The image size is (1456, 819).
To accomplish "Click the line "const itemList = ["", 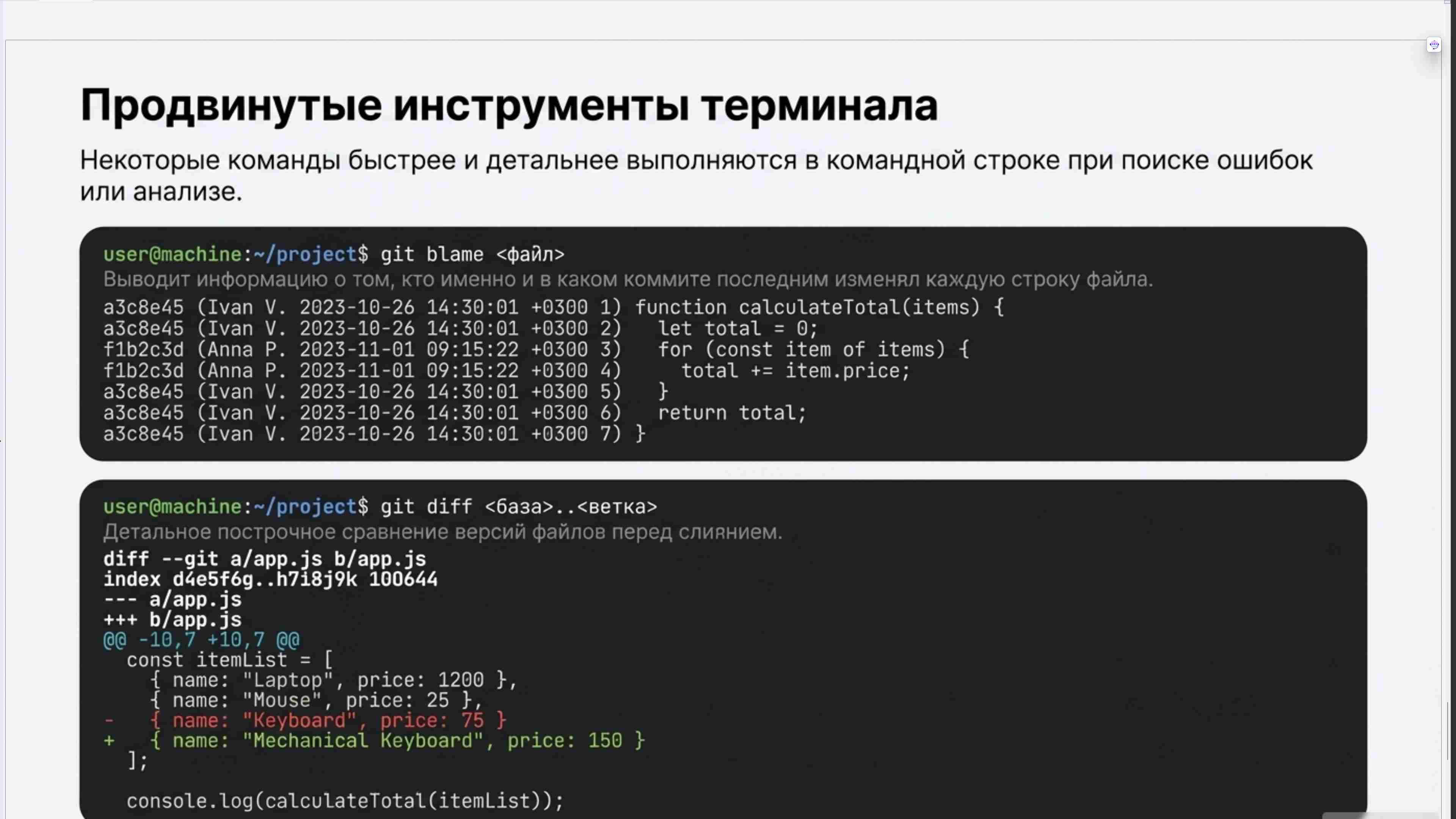I will (230, 660).
